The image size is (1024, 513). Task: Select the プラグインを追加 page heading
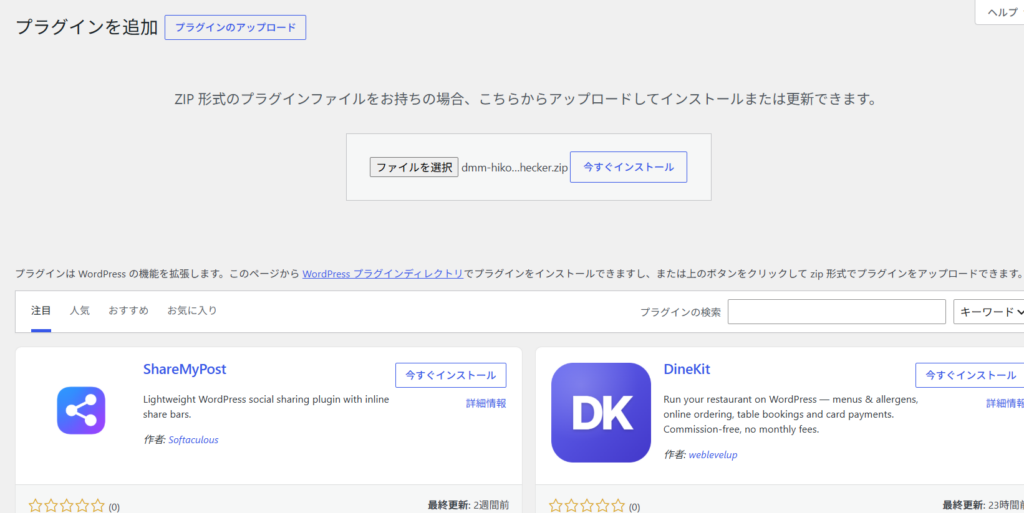(86, 27)
